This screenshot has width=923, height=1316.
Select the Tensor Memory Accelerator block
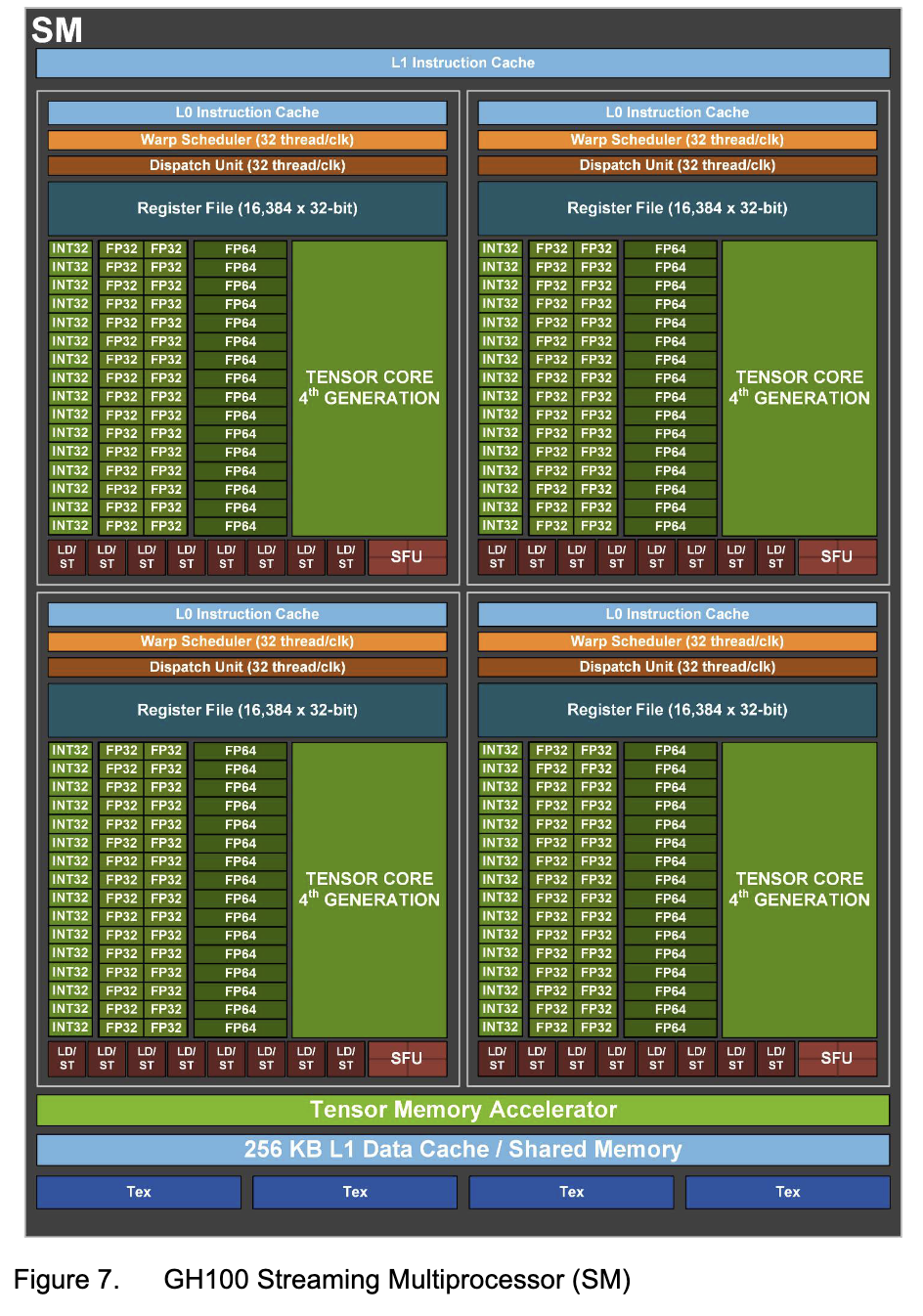click(x=462, y=1110)
